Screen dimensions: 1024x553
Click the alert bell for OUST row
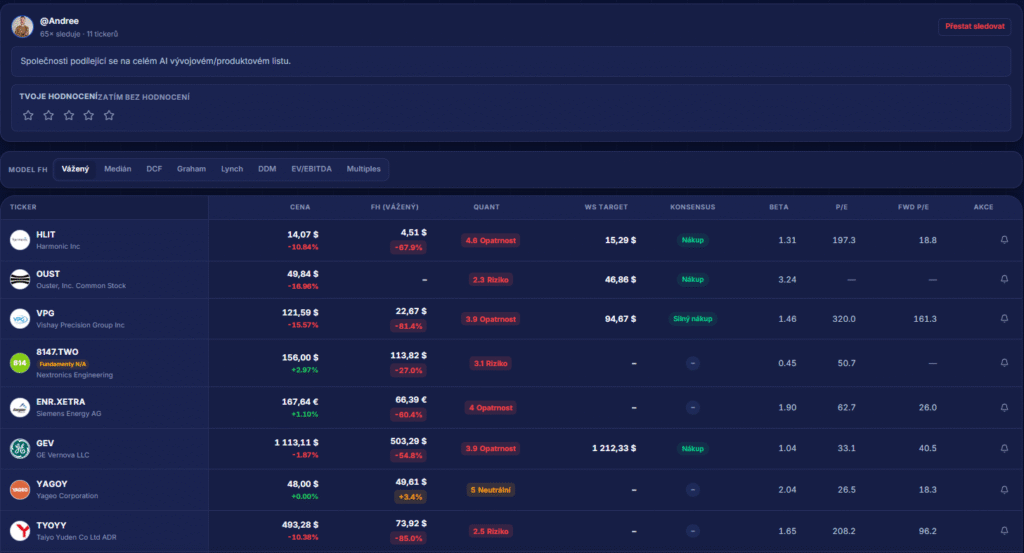(x=1004, y=279)
